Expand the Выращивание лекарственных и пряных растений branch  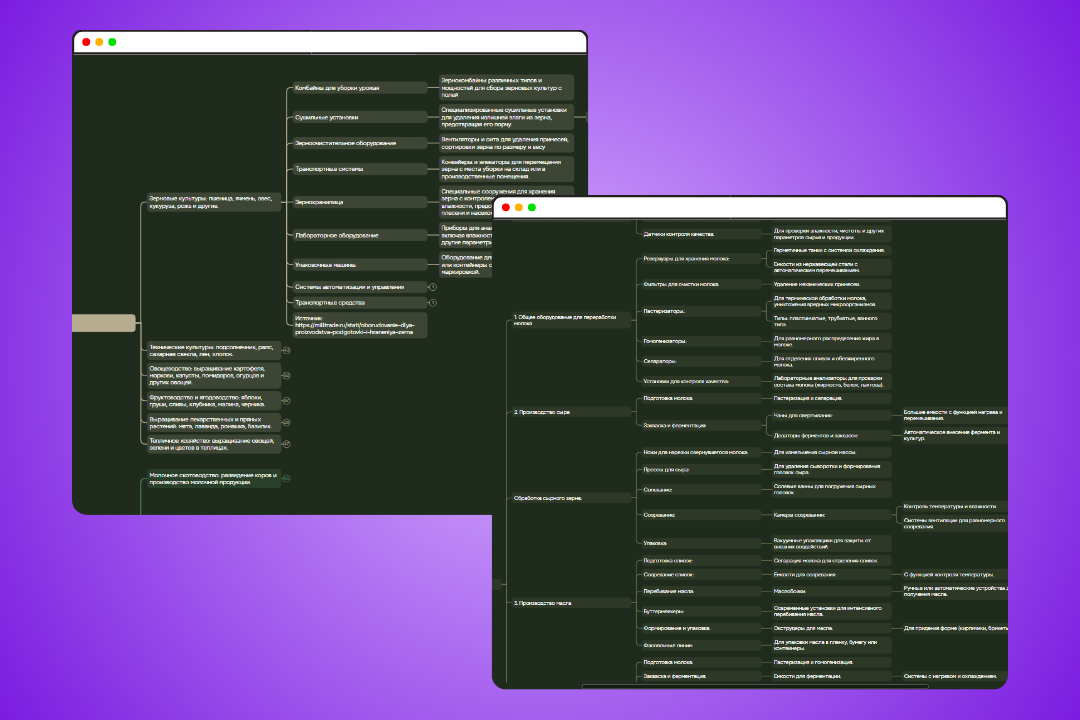[287, 422]
